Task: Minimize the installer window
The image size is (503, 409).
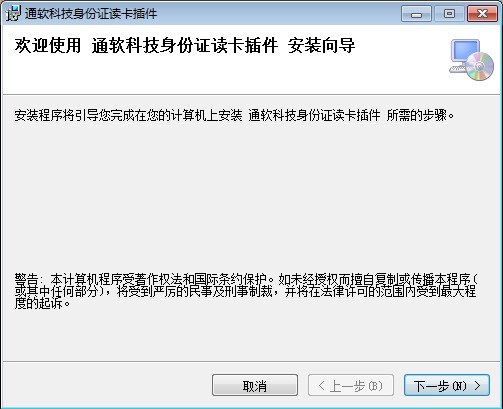Action: pyautogui.click(x=416, y=14)
